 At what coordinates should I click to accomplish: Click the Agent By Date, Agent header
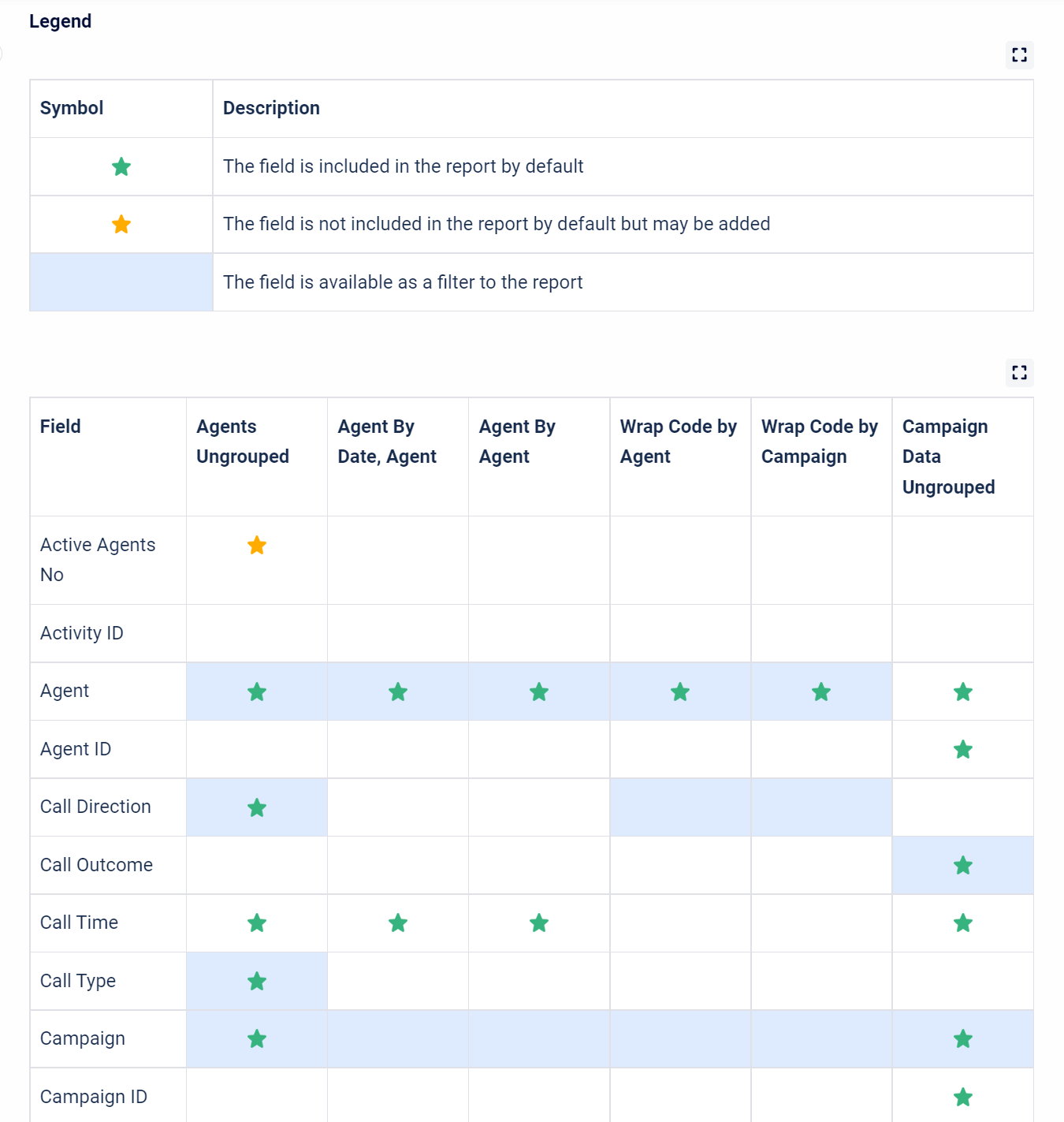tap(387, 442)
